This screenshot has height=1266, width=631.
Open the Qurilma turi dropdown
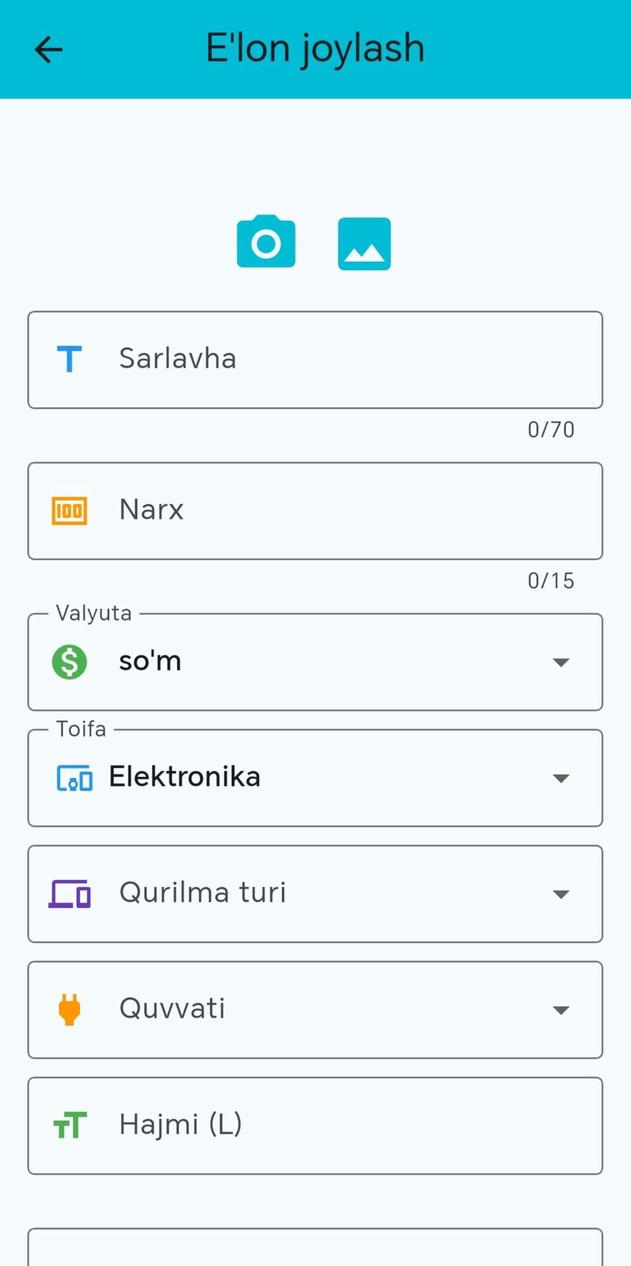[x=561, y=893]
